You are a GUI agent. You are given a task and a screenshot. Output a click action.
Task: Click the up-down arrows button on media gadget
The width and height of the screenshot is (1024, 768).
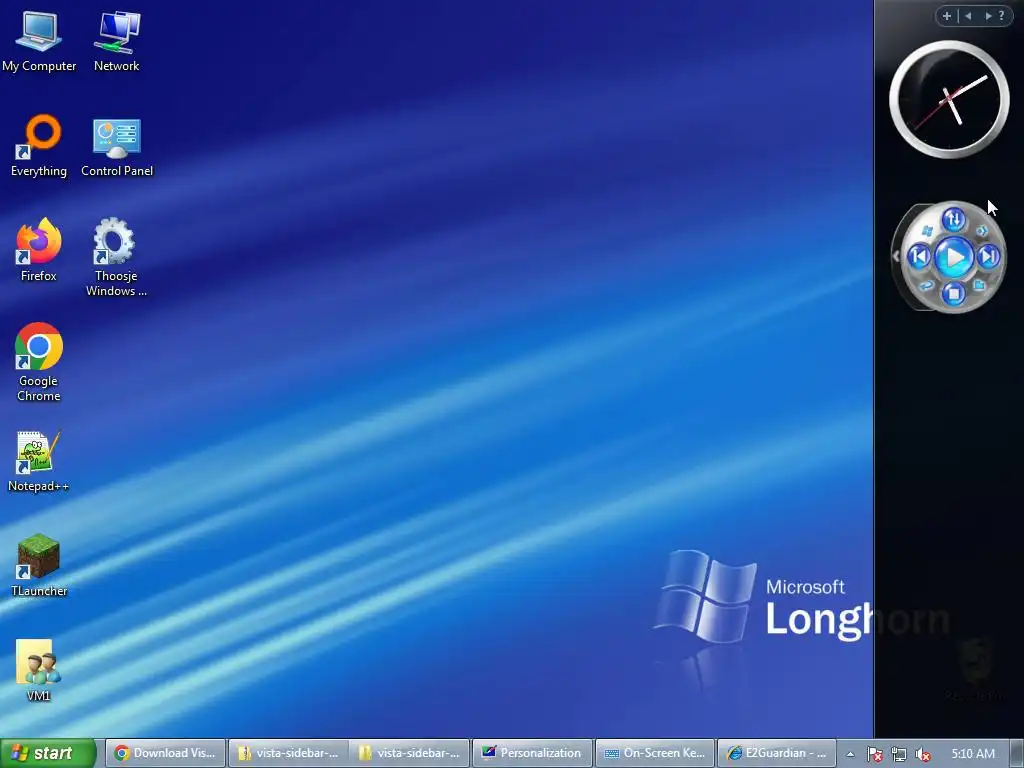pyautogui.click(x=953, y=219)
